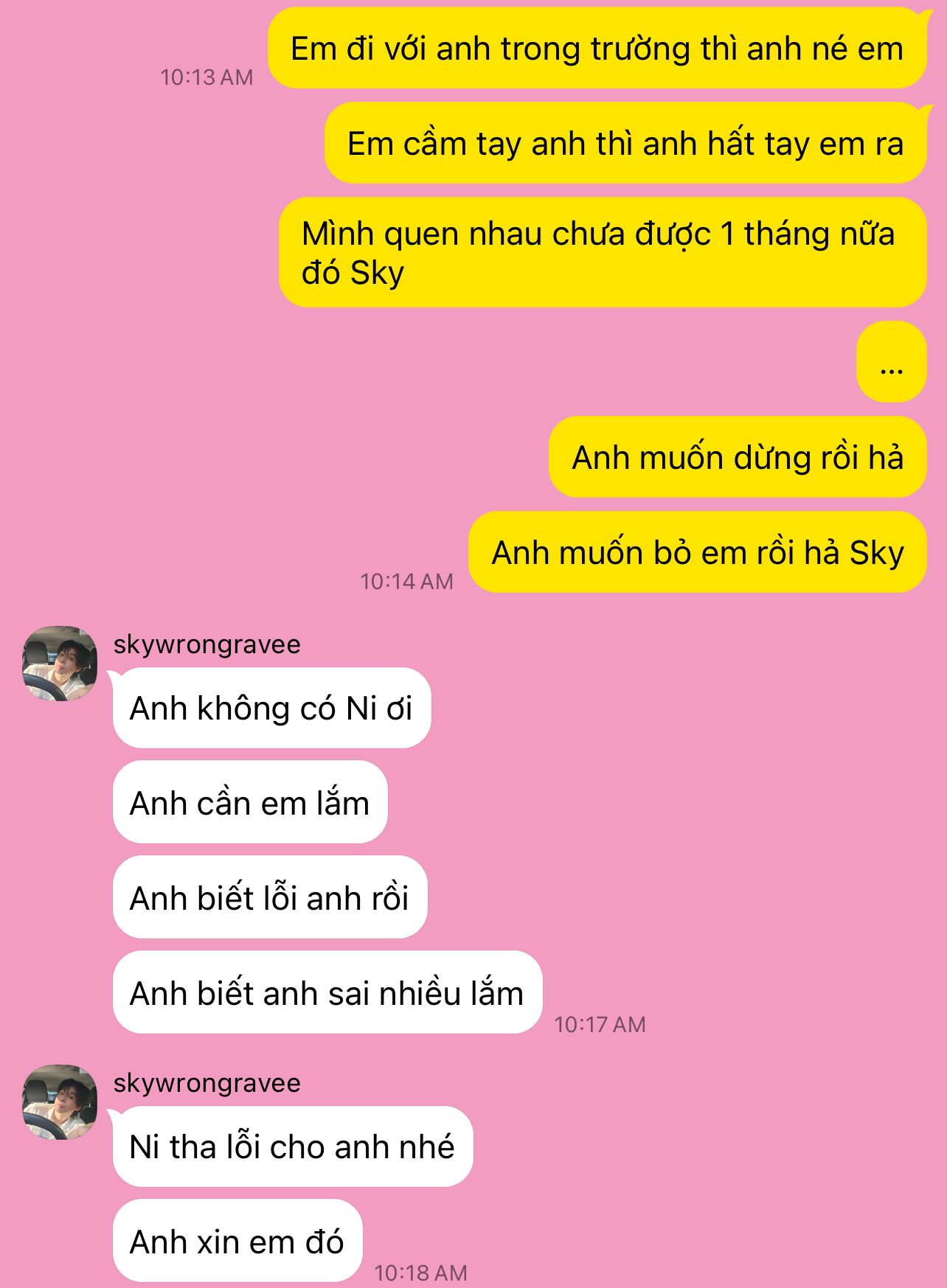947x1288 pixels.
Task: Select message 'Anh muốn bỏ em rồi hả Sky'
Action: click(698, 552)
